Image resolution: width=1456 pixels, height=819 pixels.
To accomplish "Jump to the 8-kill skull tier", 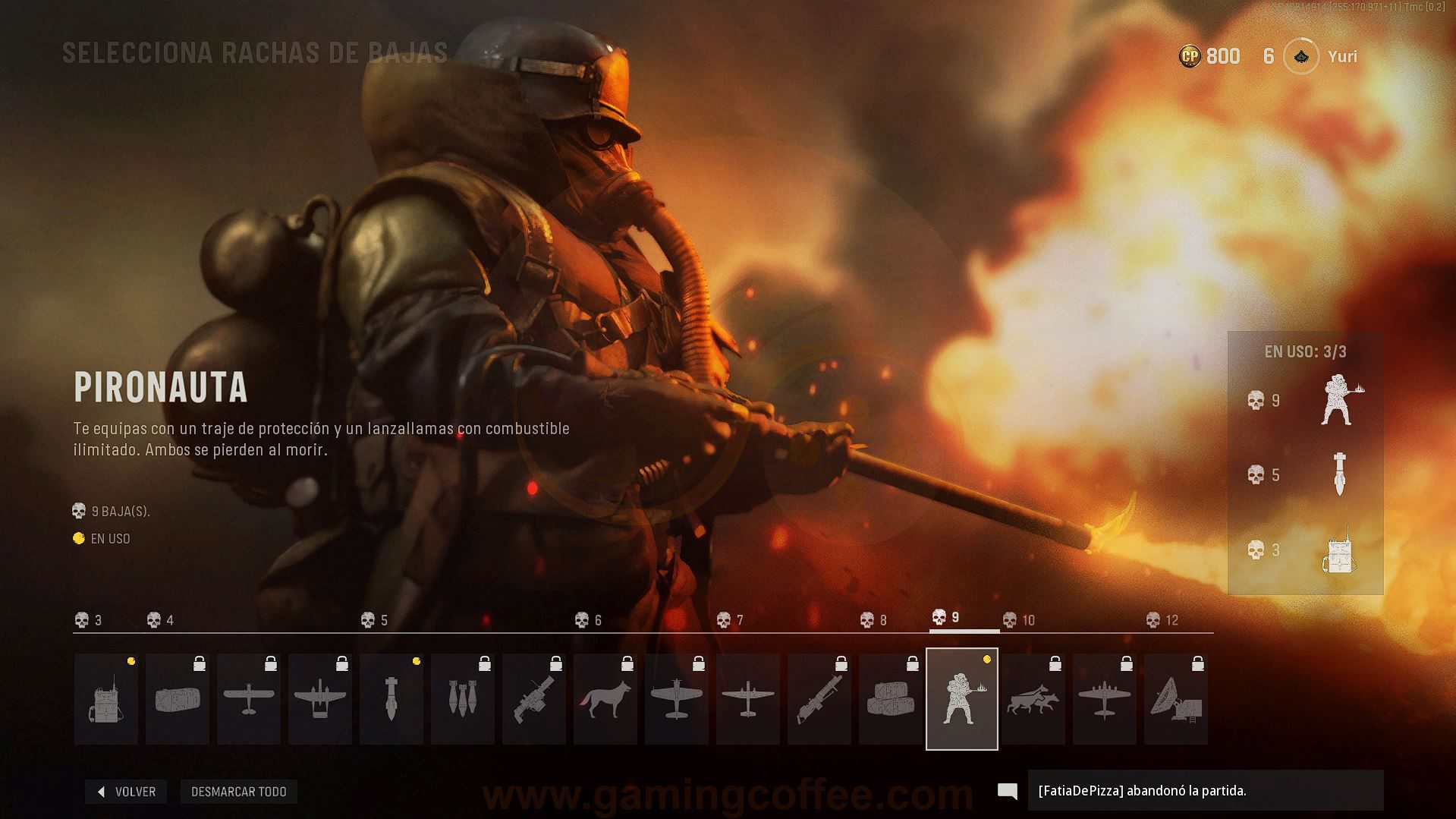I will coord(873,620).
